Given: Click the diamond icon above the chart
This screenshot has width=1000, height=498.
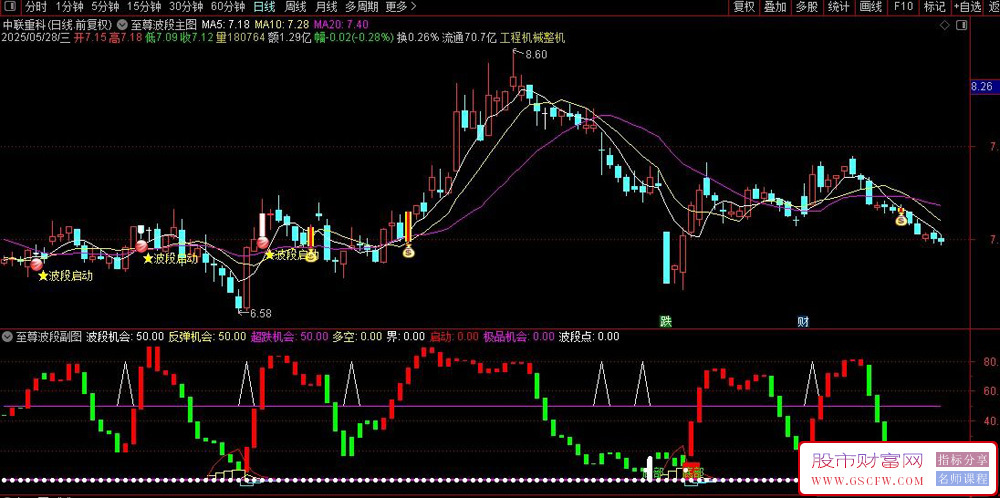Looking at the screenshot, I should click(x=945, y=26).
